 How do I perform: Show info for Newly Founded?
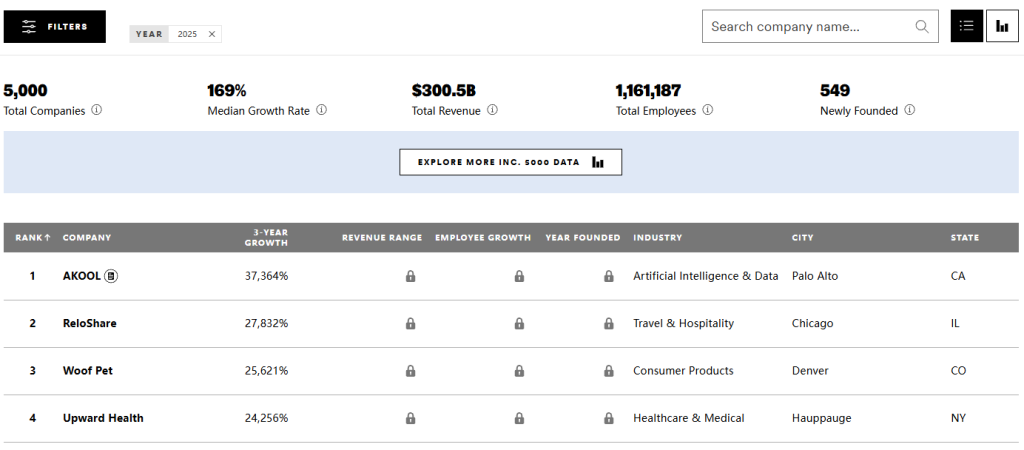coord(909,111)
